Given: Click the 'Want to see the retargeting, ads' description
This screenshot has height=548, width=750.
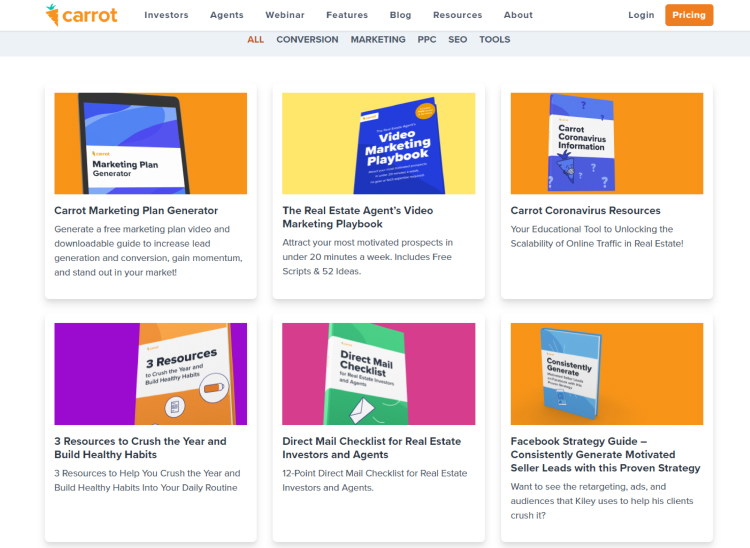Looking at the screenshot, I should (x=602, y=501).
